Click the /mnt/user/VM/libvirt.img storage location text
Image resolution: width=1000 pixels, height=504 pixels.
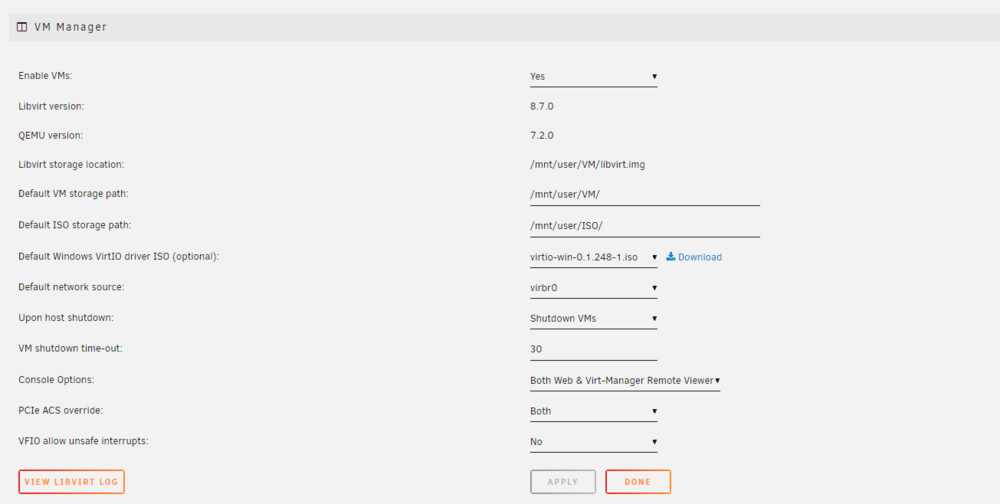click(587, 165)
